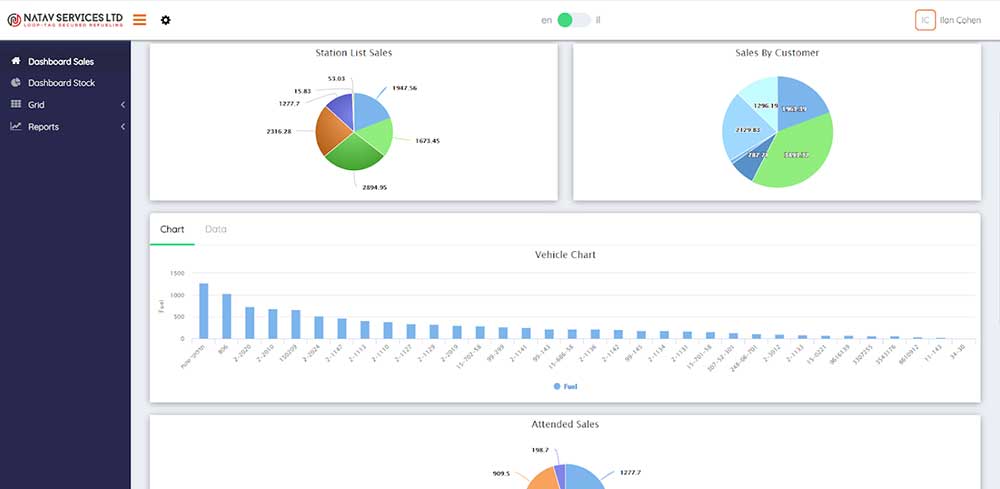This screenshot has width=1000, height=489.
Task: Toggle the Fuel series legend marker
Action: click(x=557, y=386)
